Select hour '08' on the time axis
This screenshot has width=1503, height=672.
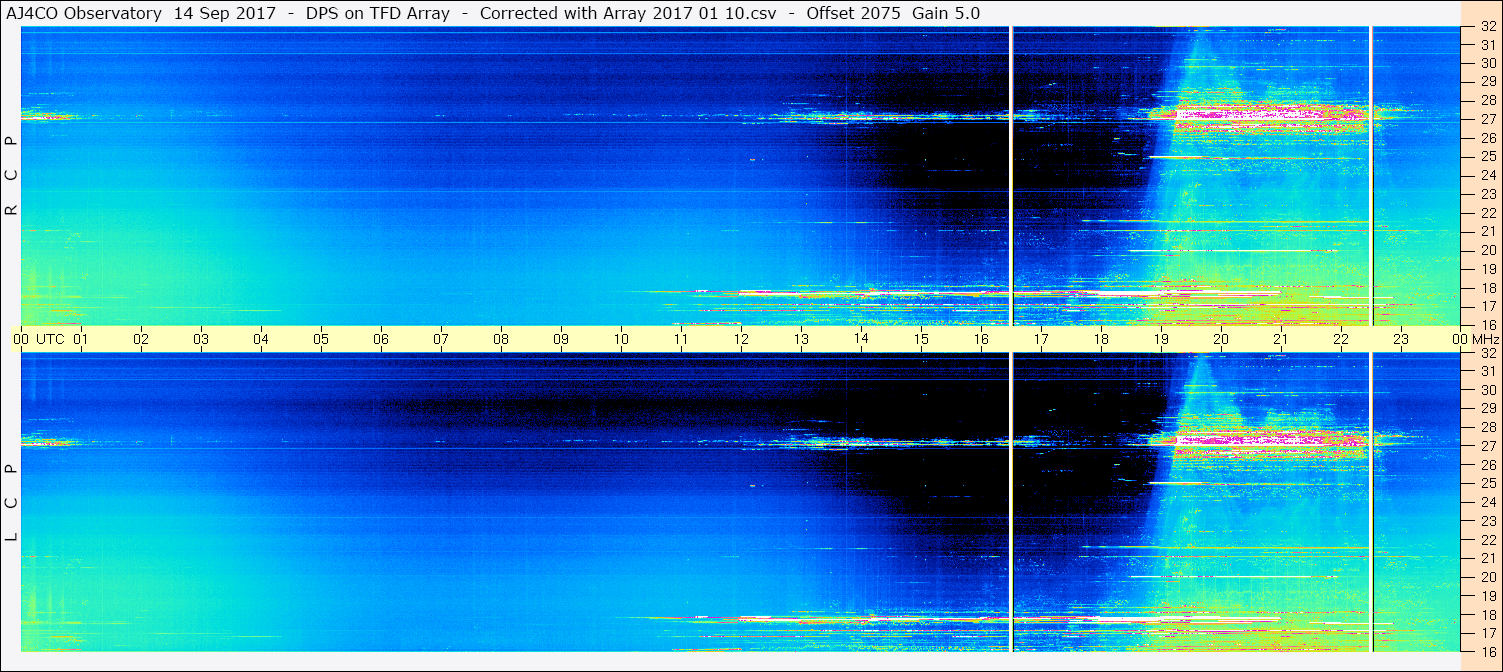coord(501,339)
